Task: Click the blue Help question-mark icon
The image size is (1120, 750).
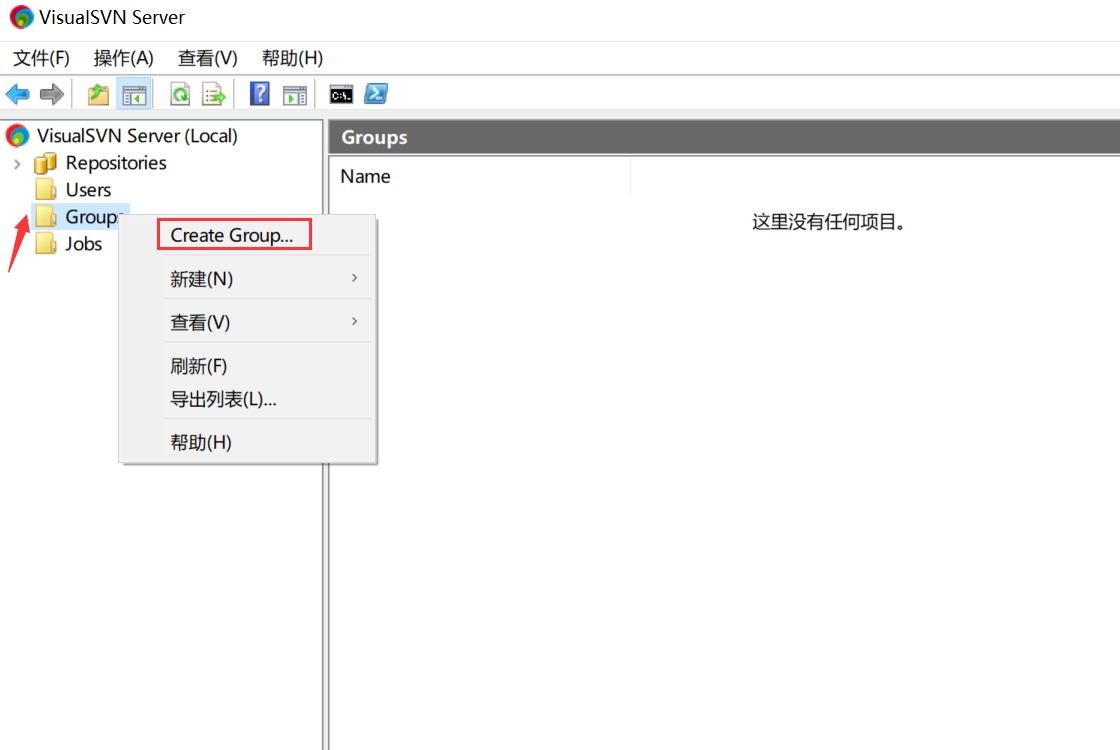Action: point(259,94)
